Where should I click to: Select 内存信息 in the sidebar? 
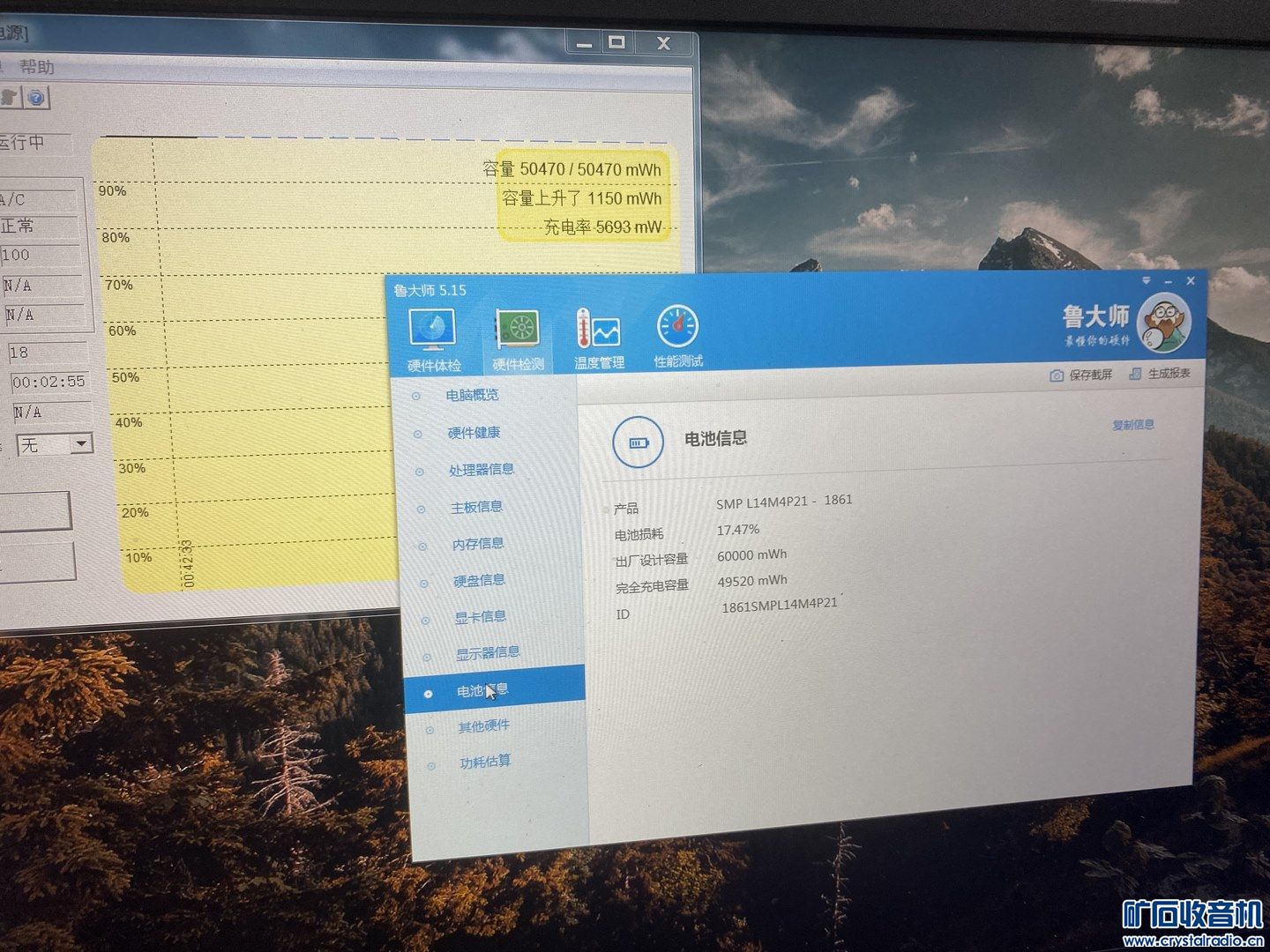click(x=478, y=544)
